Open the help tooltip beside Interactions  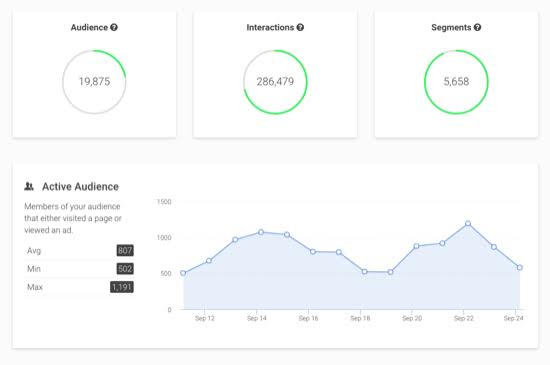click(x=300, y=27)
